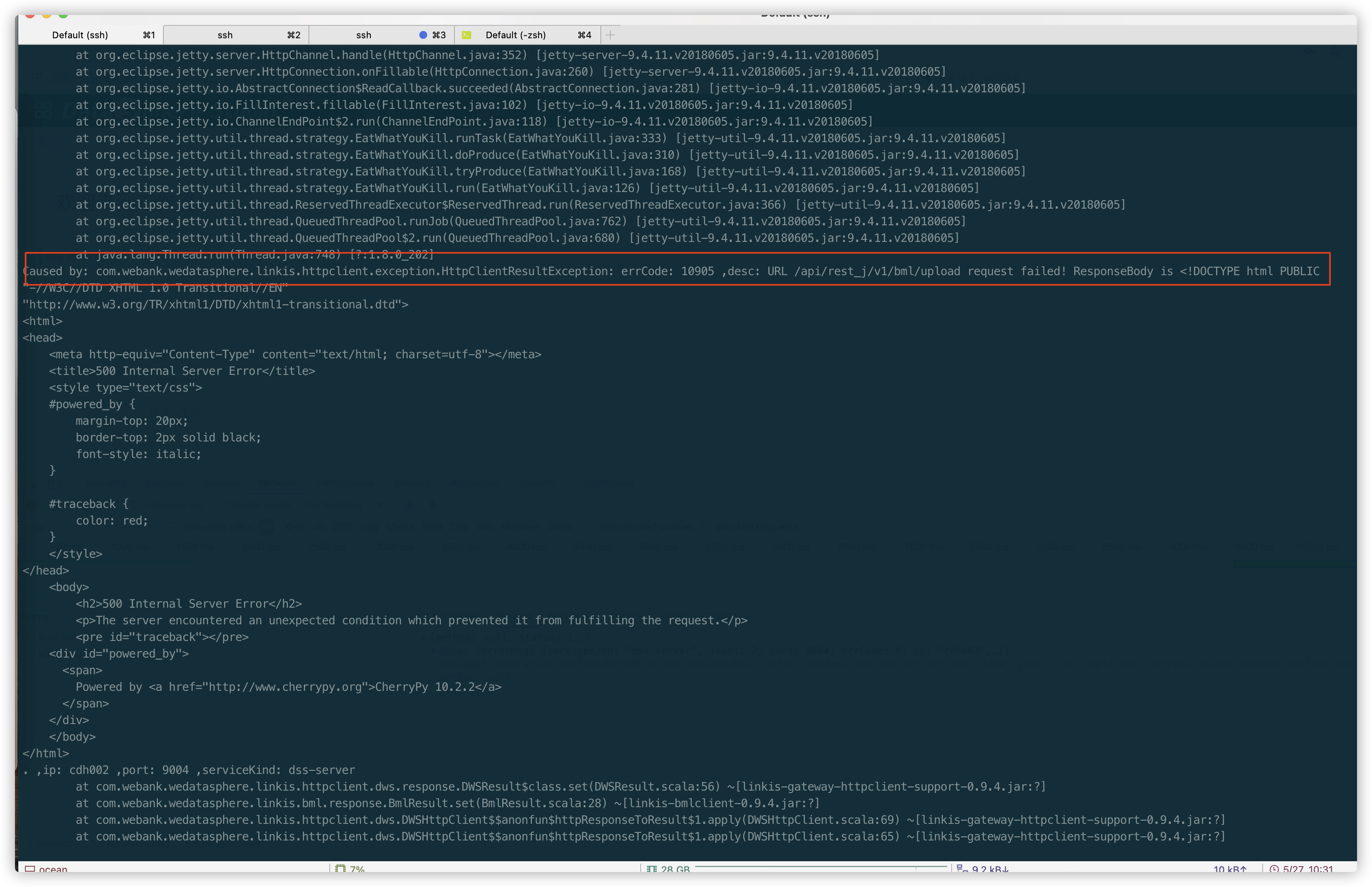
Task: Click the terminal icon on the Default (-zsh) tab
Action: coord(466,34)
